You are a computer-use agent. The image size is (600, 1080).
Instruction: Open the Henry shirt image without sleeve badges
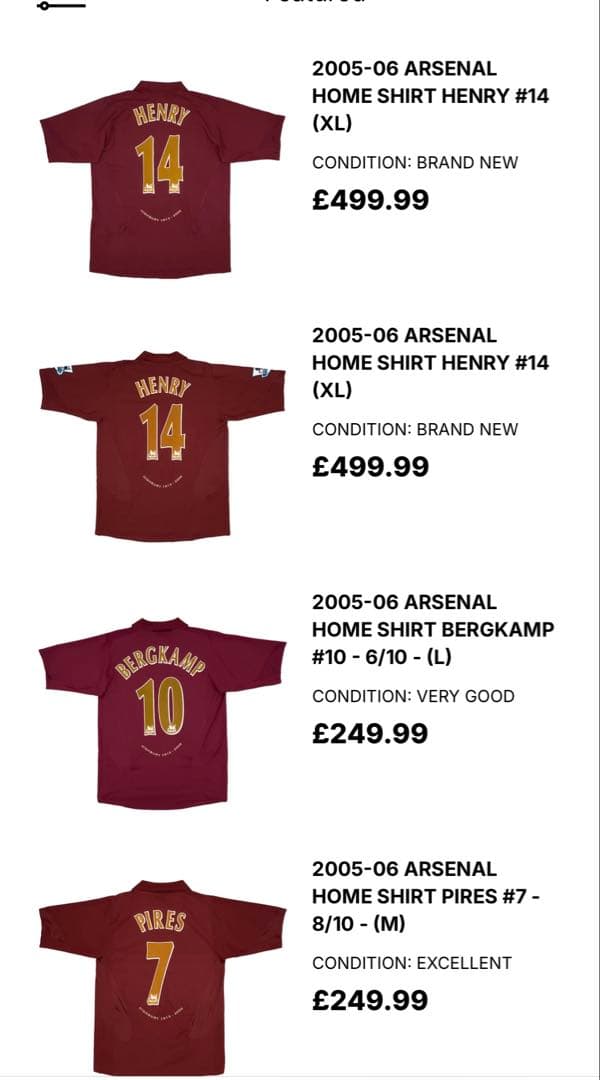[162, 178]
